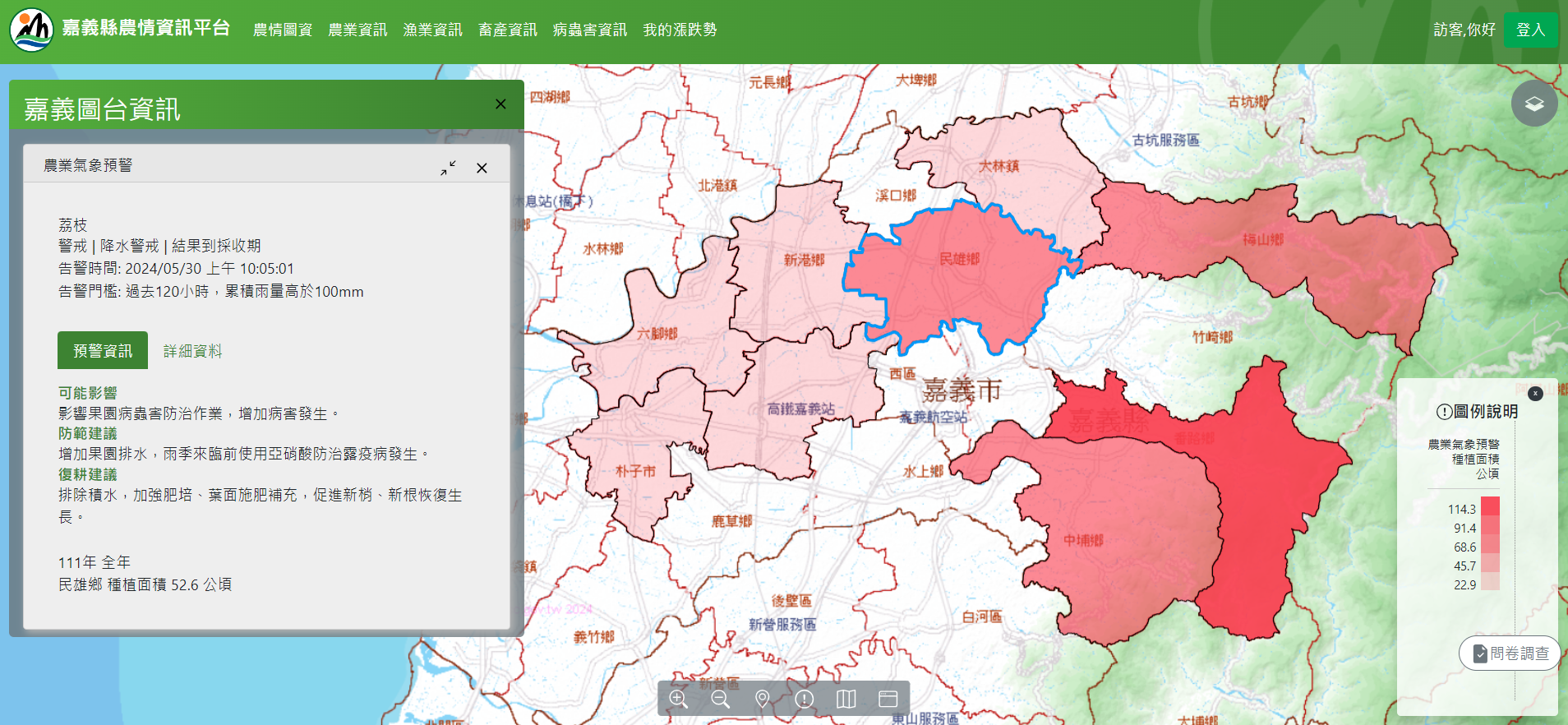This screenshot has width=1568, height=725.
Task: Open the map layers round button
Action: [1533, 104]
